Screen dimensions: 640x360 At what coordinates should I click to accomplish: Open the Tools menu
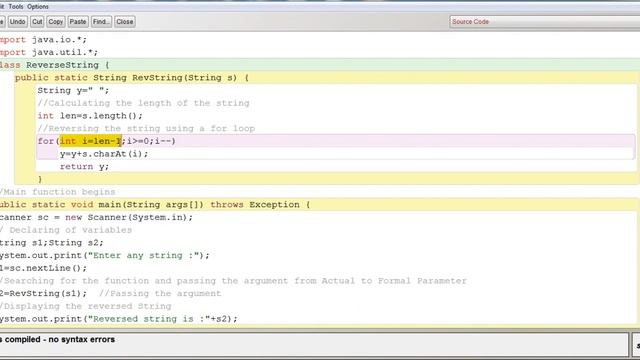click(16, 7)
